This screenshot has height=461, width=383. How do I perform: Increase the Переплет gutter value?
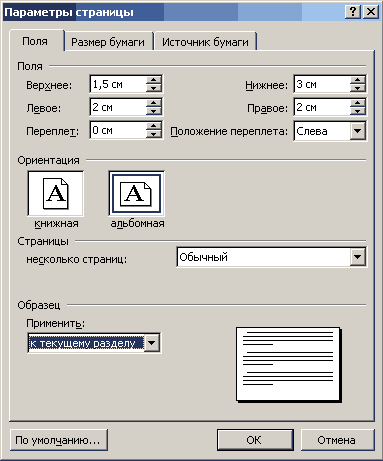[x=154, y=126]
